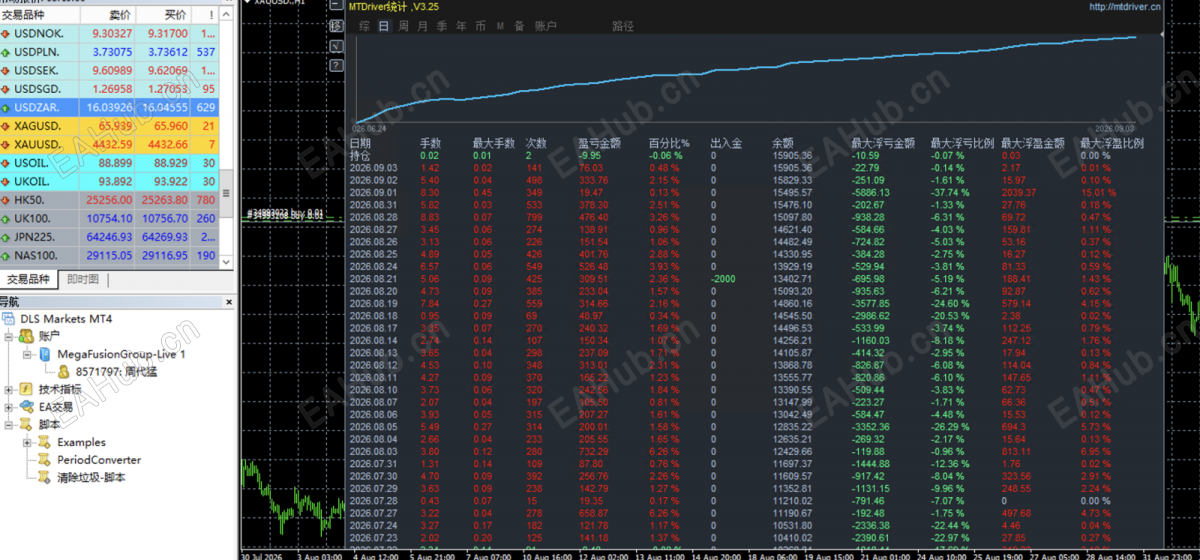Click the 技术指标 indicators icon

click(x=26, y=389)
